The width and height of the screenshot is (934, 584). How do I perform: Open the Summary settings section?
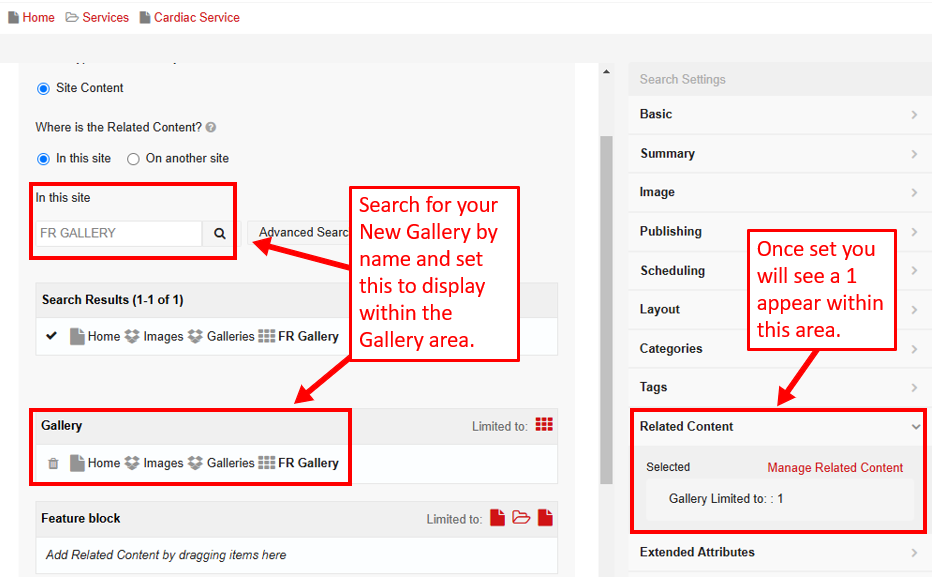coord(780,154)
